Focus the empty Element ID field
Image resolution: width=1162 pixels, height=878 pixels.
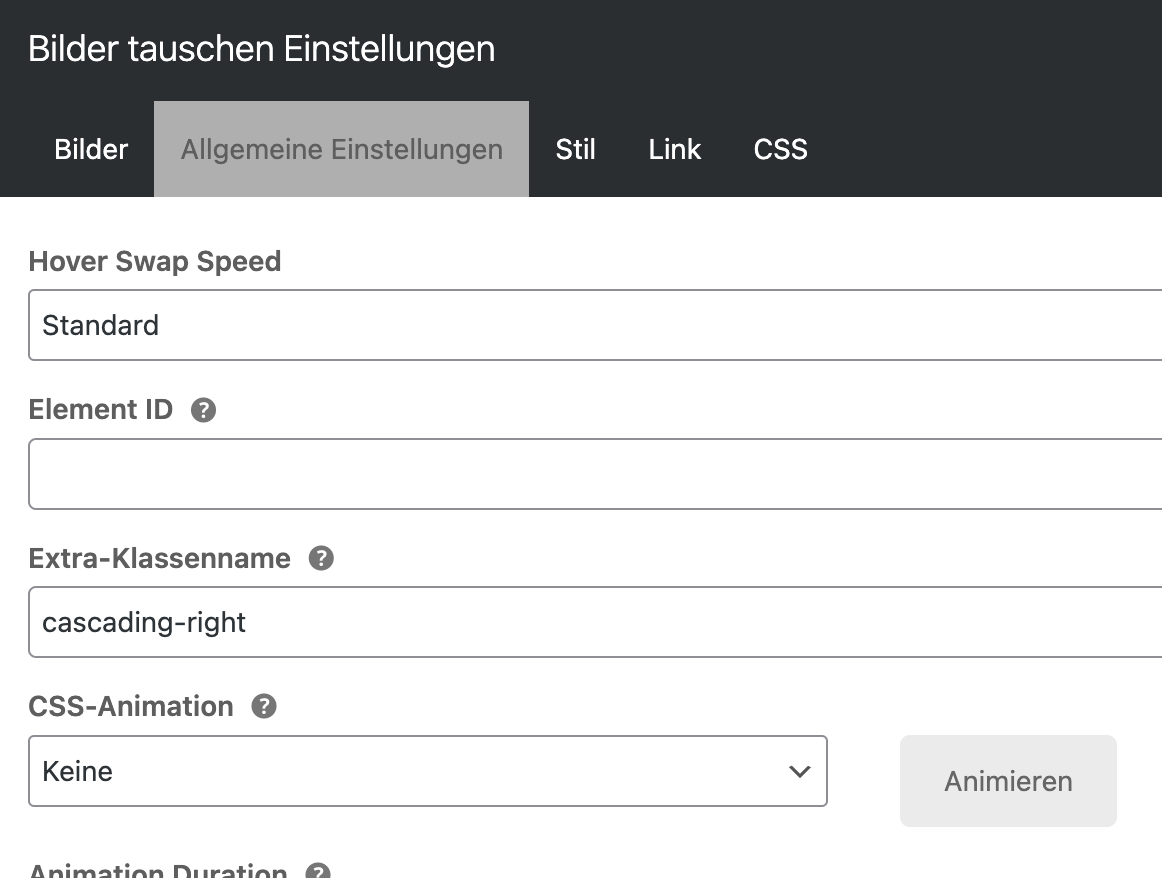point(594,474)
